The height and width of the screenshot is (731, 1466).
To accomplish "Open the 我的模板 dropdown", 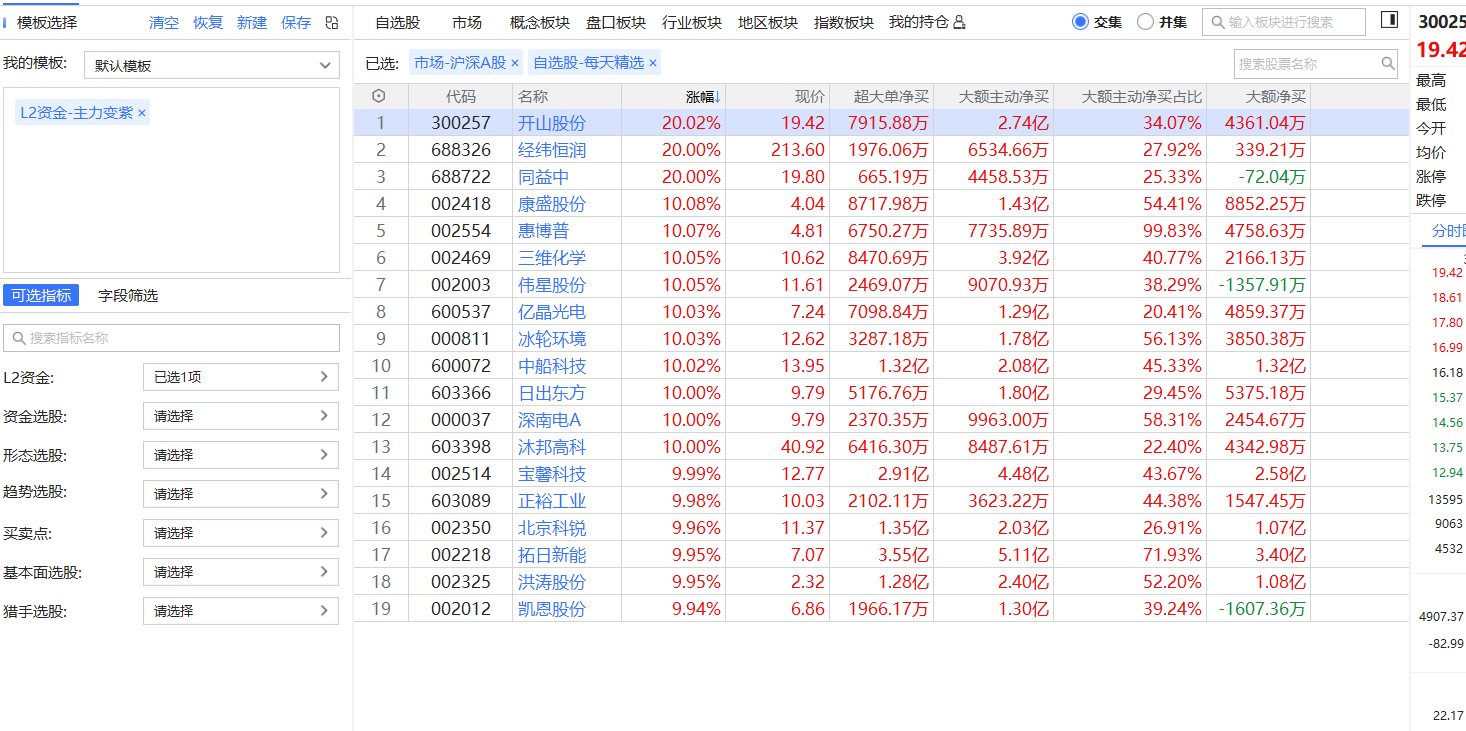I will click(x=212, y=65).
